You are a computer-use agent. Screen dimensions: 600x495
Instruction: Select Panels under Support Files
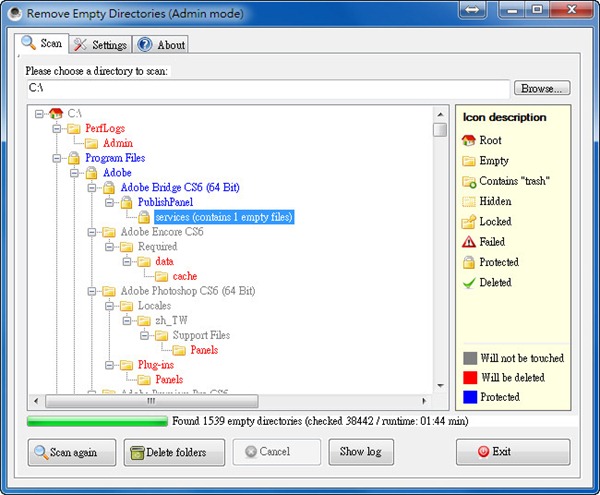(x=204, y=350)
